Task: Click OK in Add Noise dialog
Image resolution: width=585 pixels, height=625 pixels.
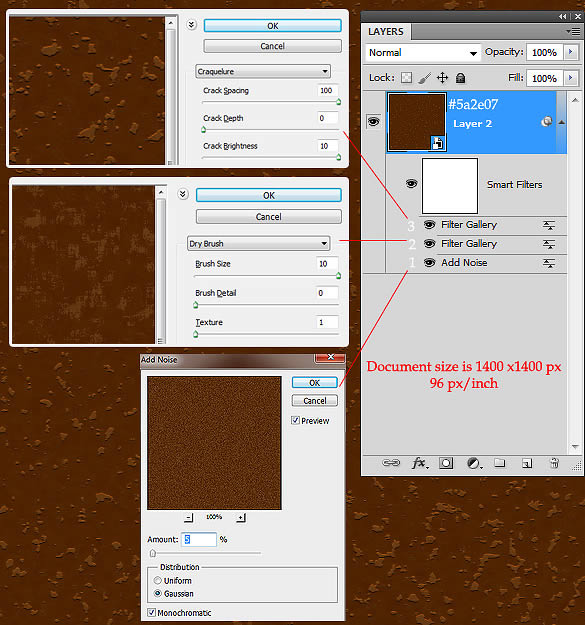Action: 315,383
